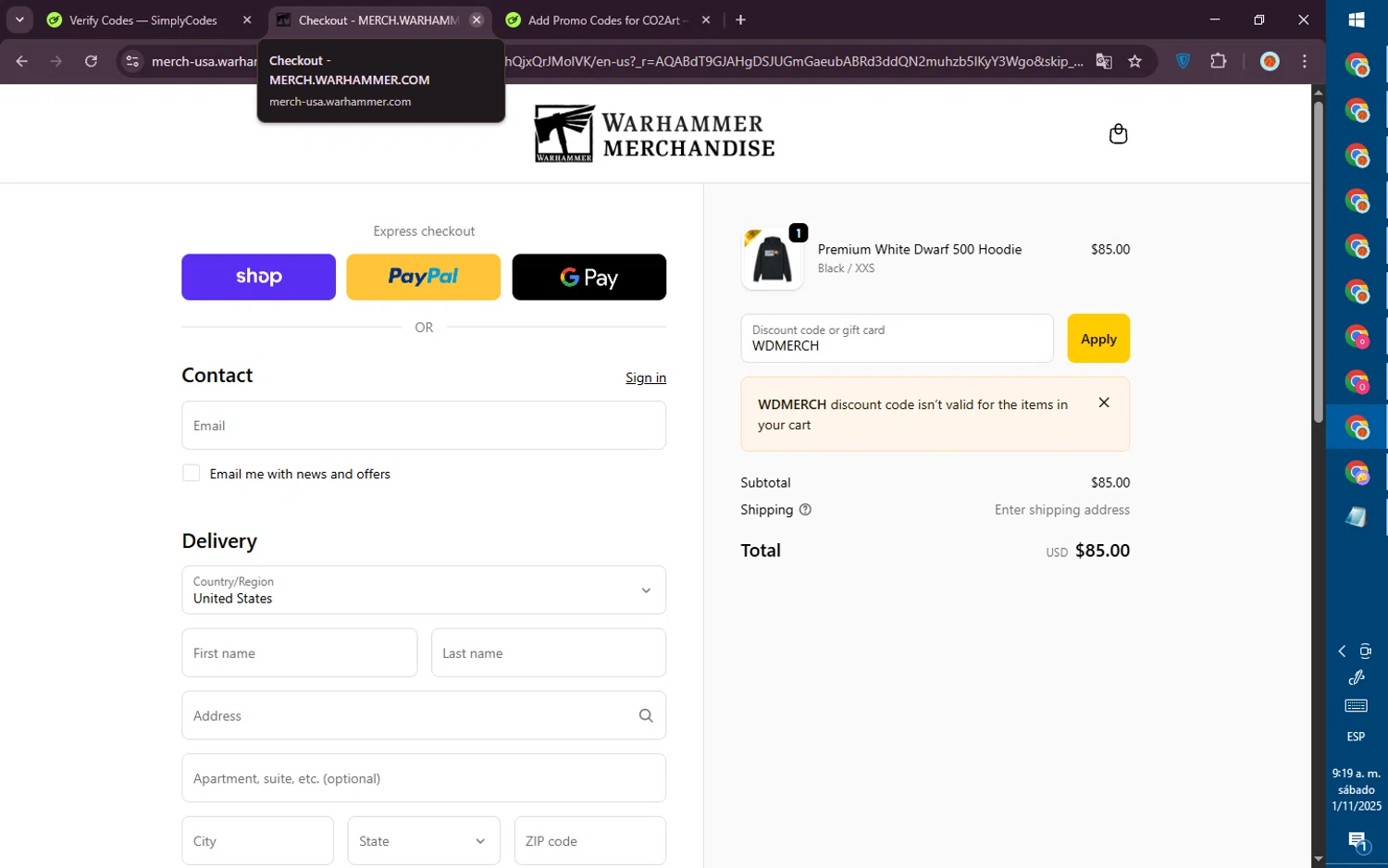Open the notepad-like taskbar app icon

[x=1357, y=517]
